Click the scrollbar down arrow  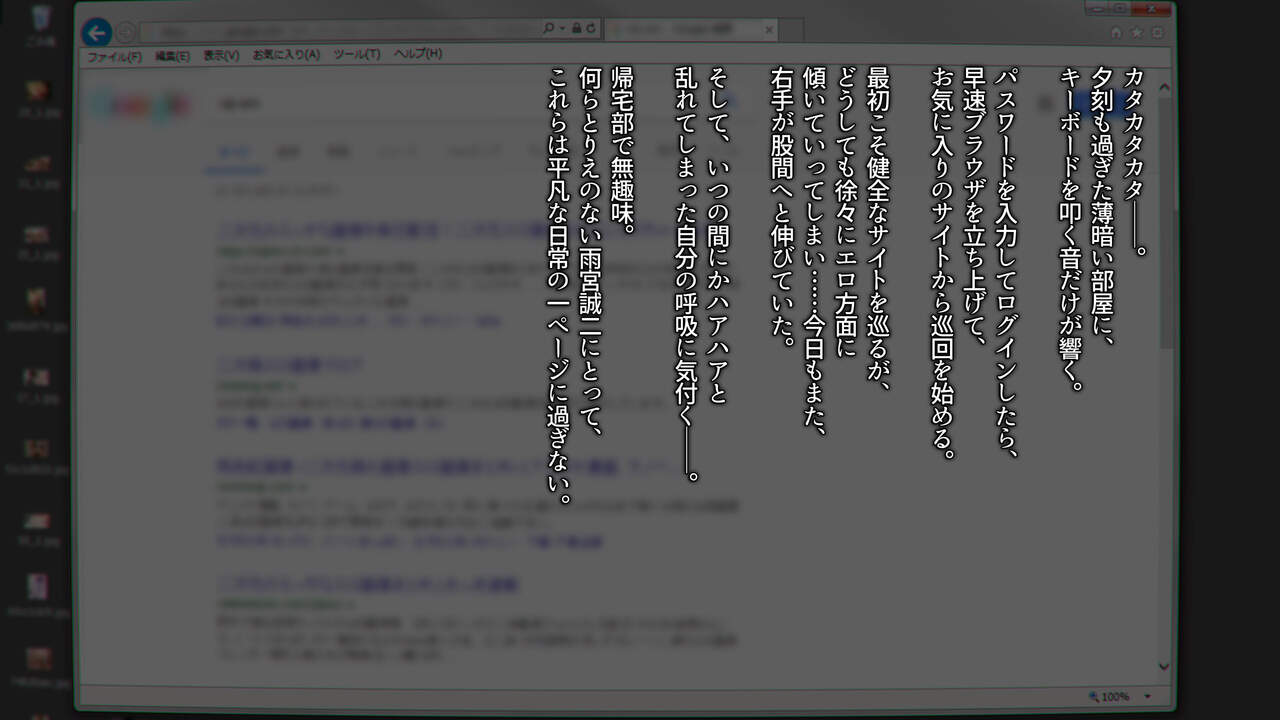pyautogui.click(x=1163, y=666)
